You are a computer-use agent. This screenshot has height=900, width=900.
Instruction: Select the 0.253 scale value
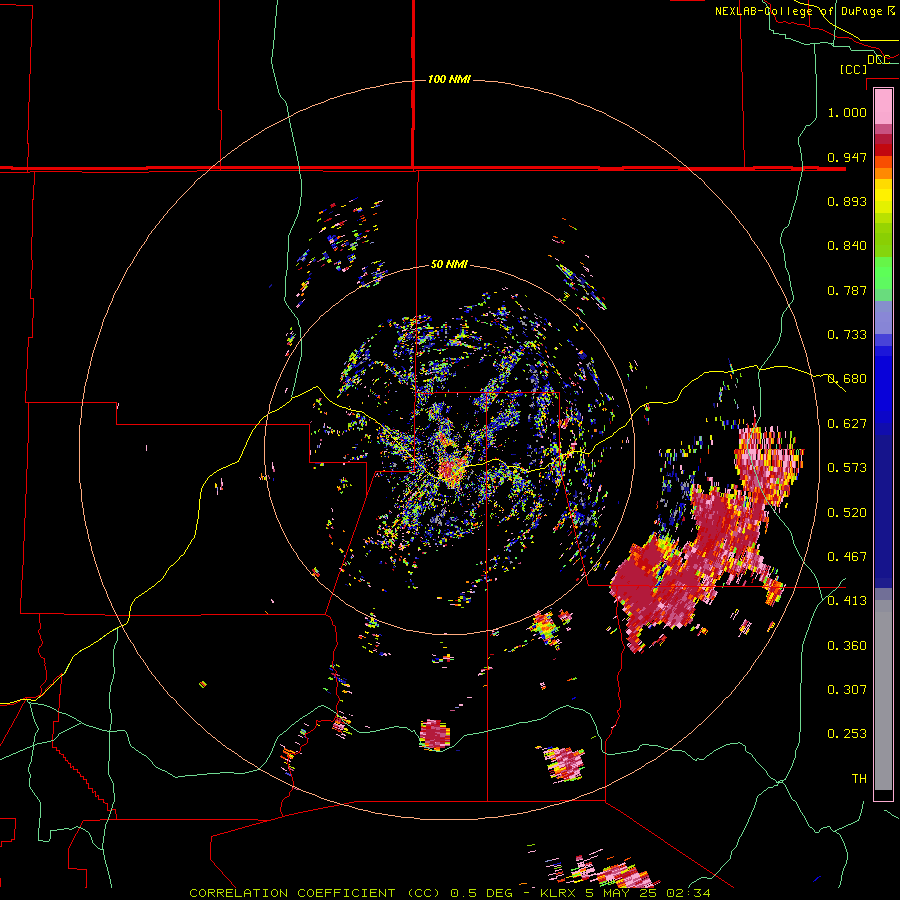847,734
